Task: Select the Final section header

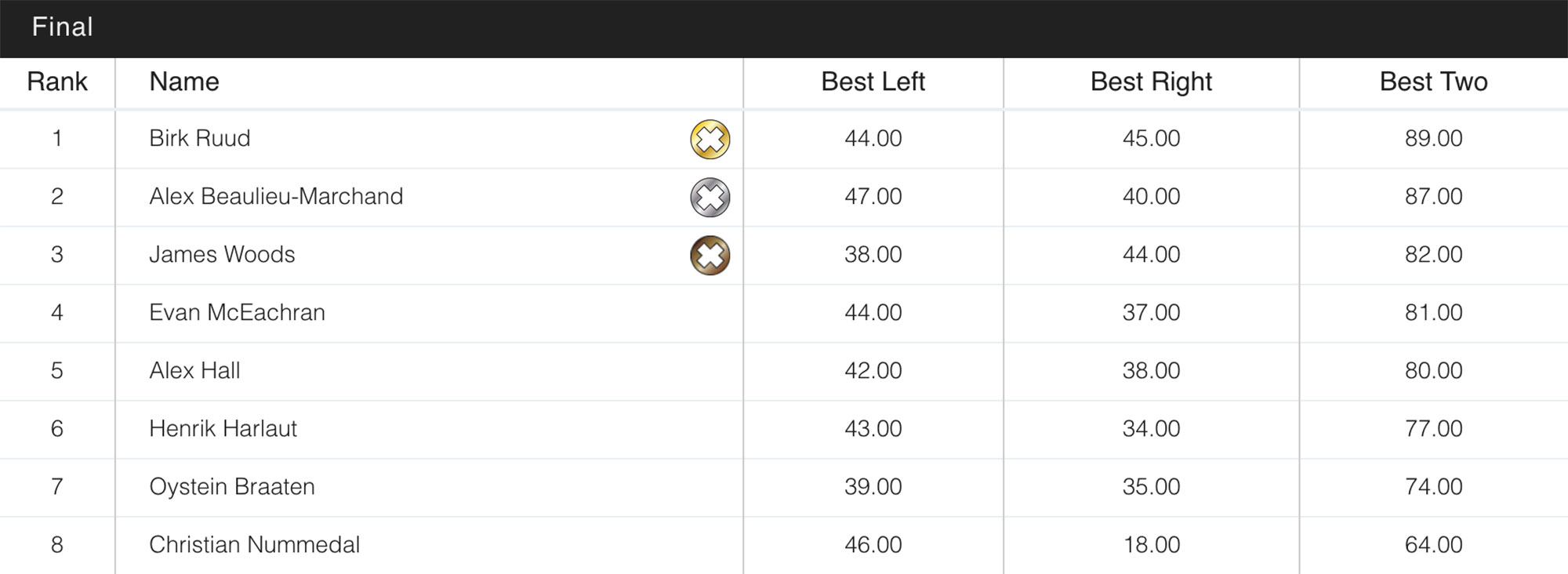Action: [x=63, y=27]
